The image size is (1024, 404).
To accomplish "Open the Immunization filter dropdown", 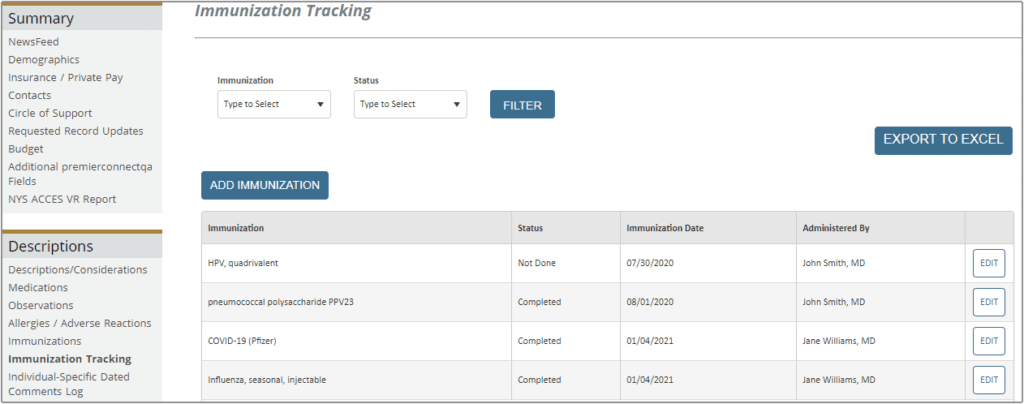I will (274, 104).
